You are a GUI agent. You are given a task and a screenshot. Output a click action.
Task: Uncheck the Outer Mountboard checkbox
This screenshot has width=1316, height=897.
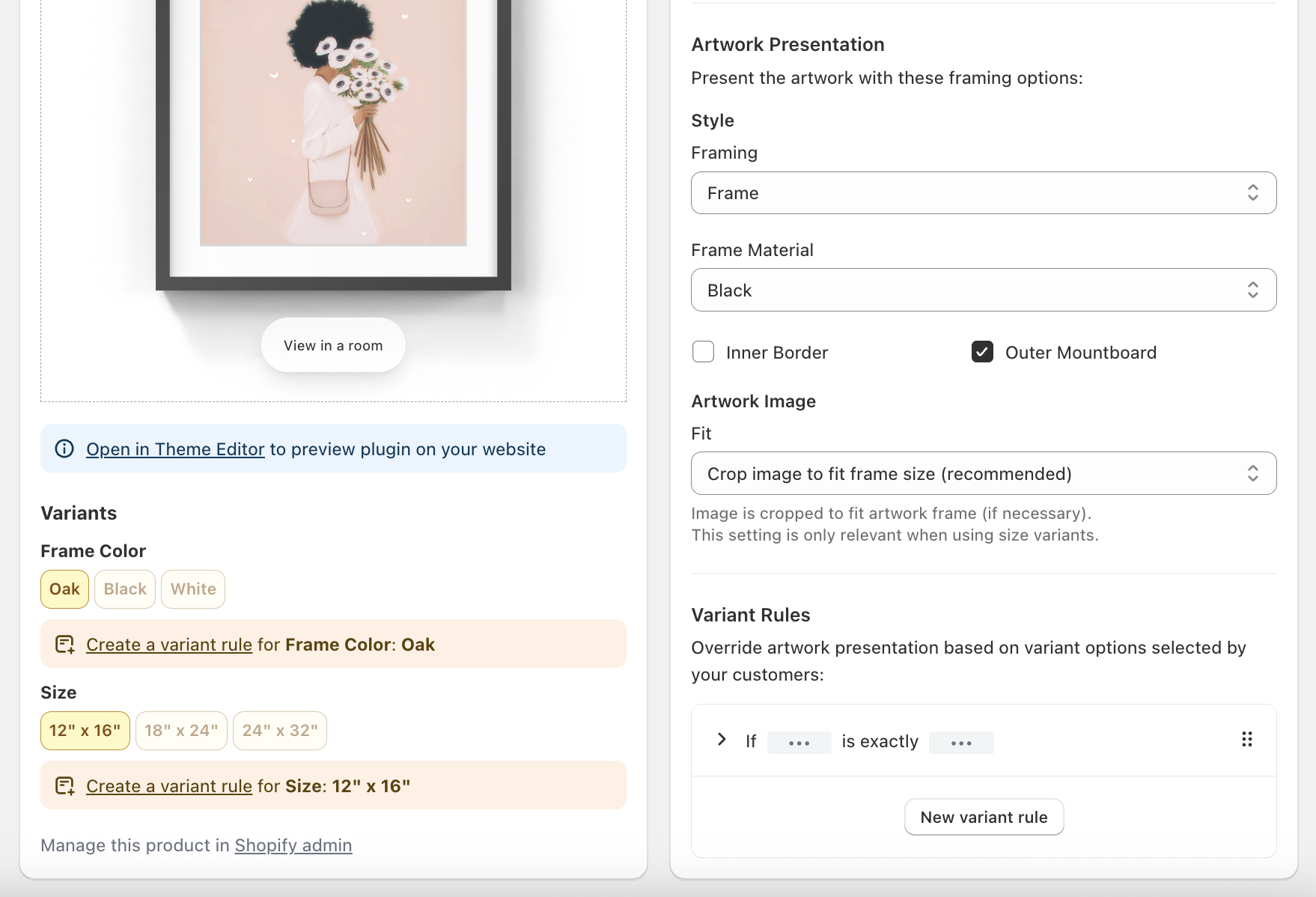tap(982, 352)
